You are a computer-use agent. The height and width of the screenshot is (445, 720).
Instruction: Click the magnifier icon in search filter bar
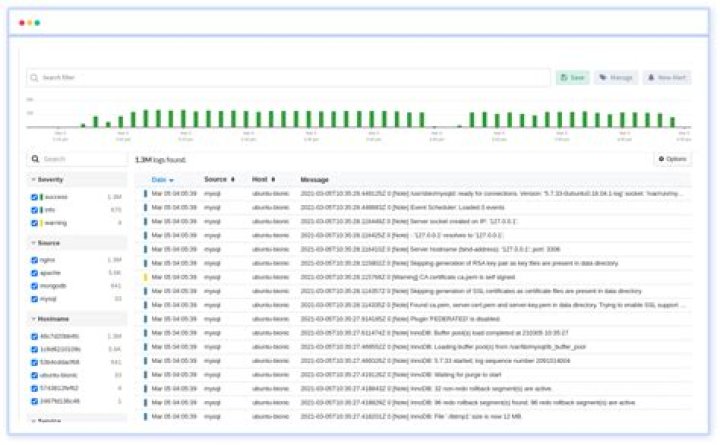tap(34, 77)
